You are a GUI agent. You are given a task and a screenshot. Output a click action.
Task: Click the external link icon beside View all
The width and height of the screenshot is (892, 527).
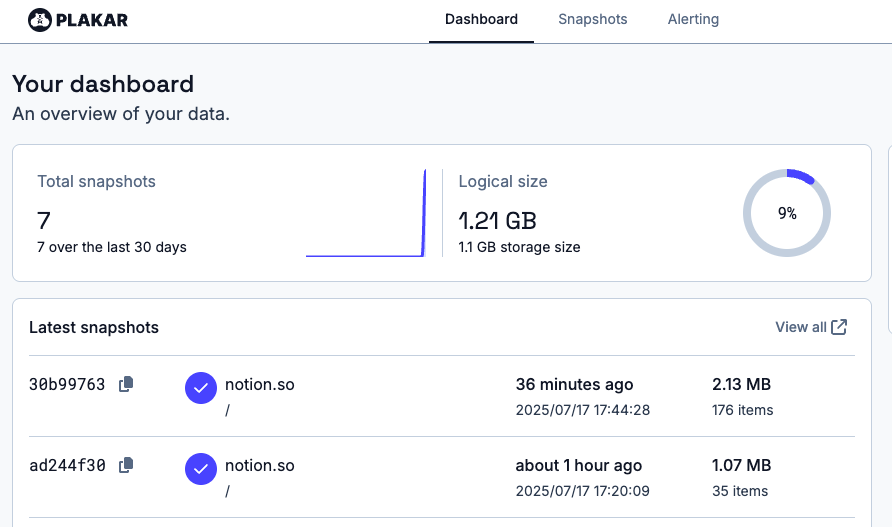[840, 327]
